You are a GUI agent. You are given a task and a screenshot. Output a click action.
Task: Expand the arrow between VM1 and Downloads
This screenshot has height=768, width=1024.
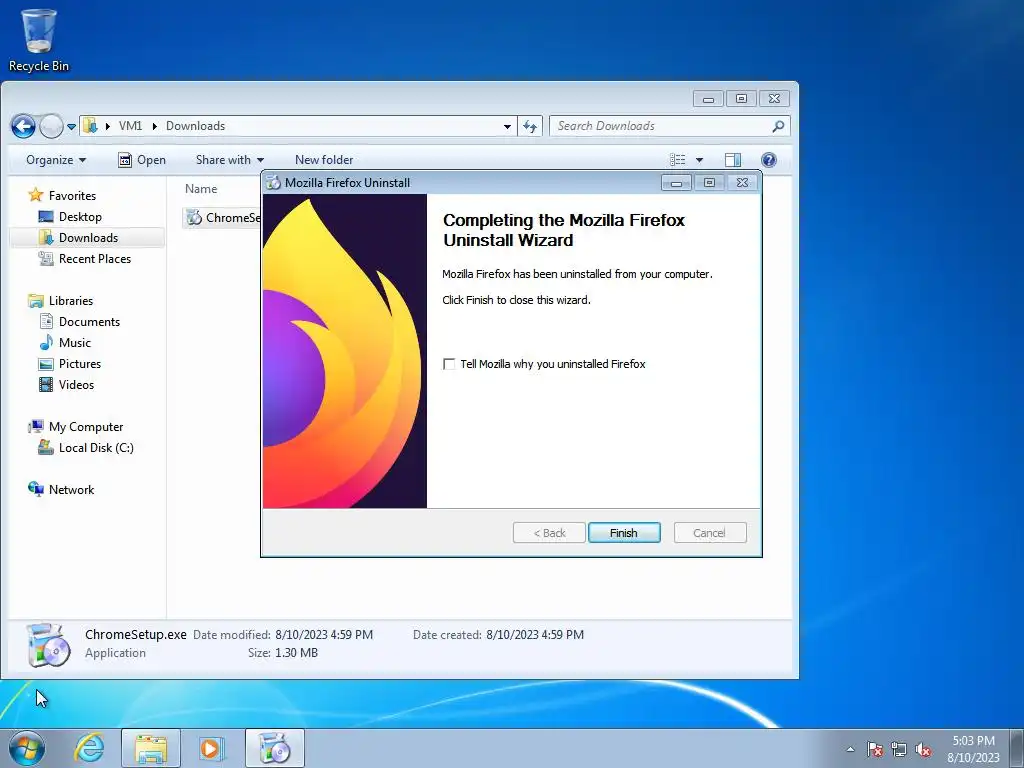[155, 126]
